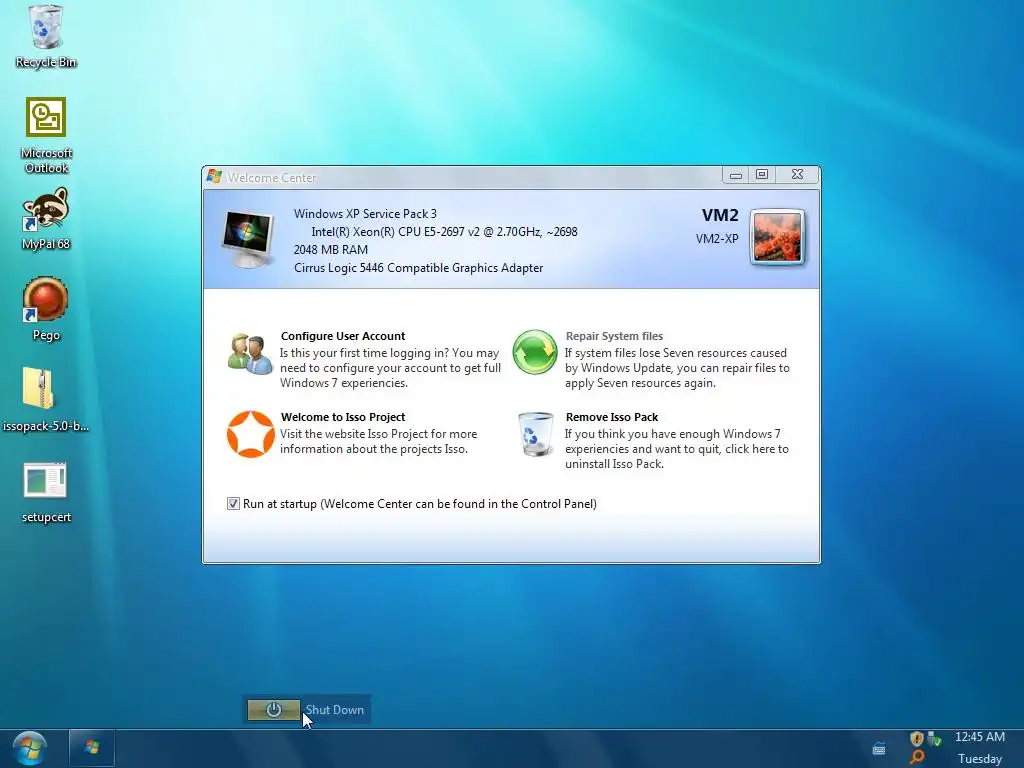Click the Welcome Center title bar text

[x=271, y=178]
